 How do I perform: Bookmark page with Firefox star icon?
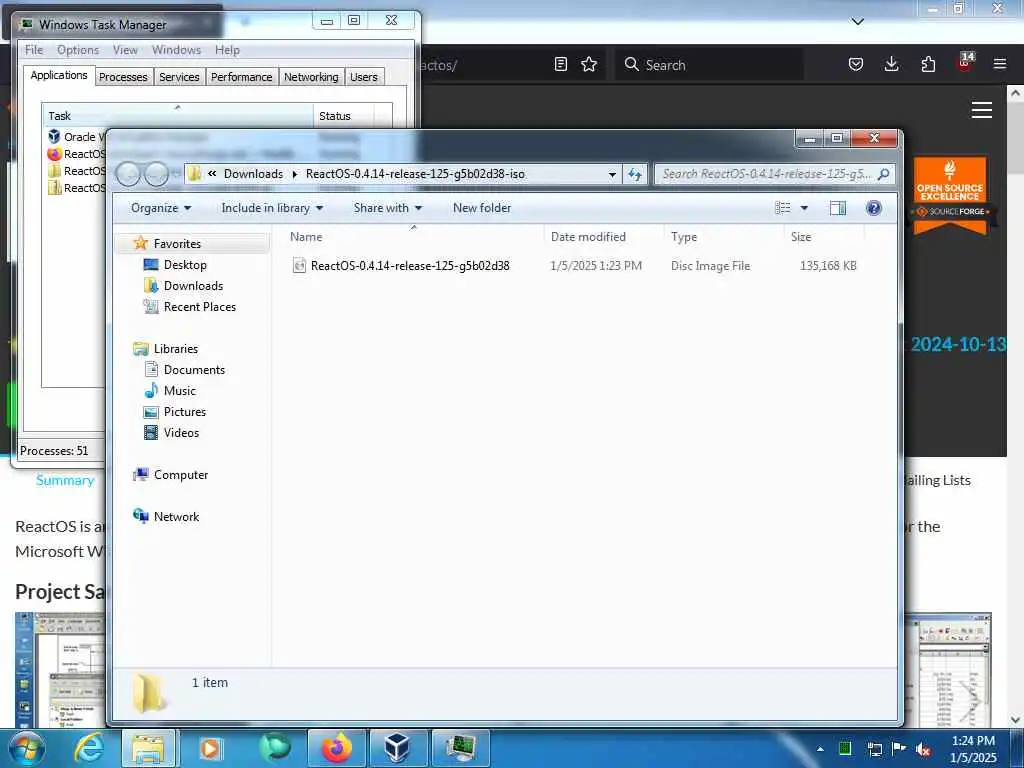[589, 64]
